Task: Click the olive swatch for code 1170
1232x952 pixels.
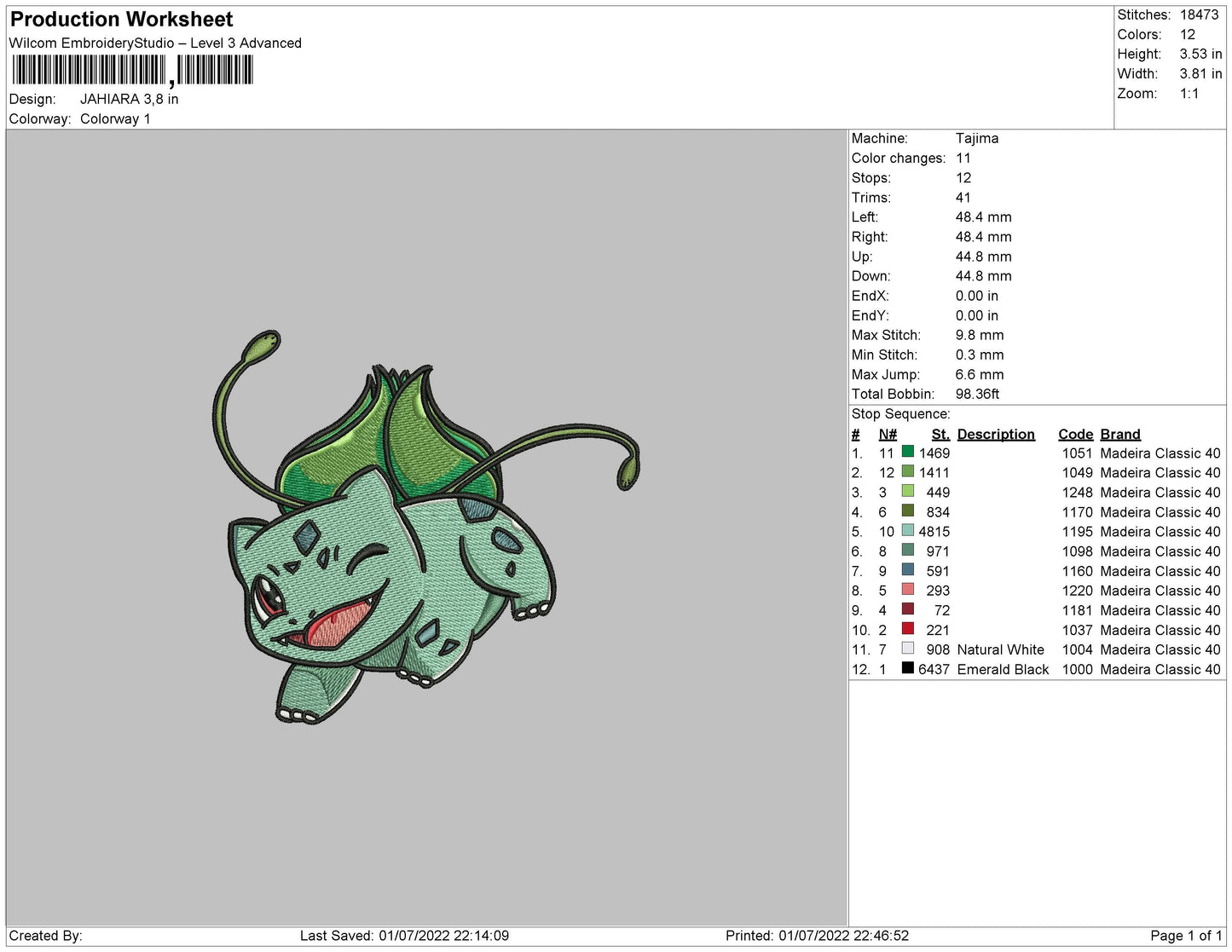Action: point(908,511)
